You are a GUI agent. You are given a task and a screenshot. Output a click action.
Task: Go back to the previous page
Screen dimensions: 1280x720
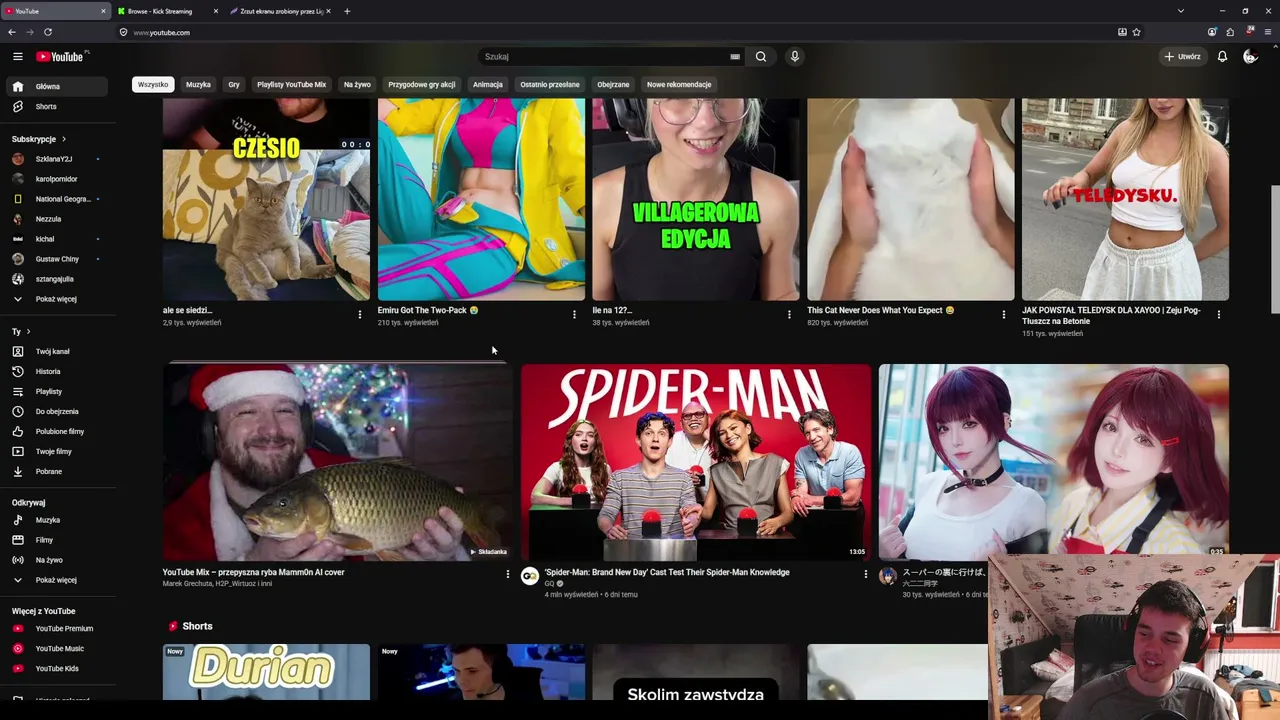click(x=12, y=32)
